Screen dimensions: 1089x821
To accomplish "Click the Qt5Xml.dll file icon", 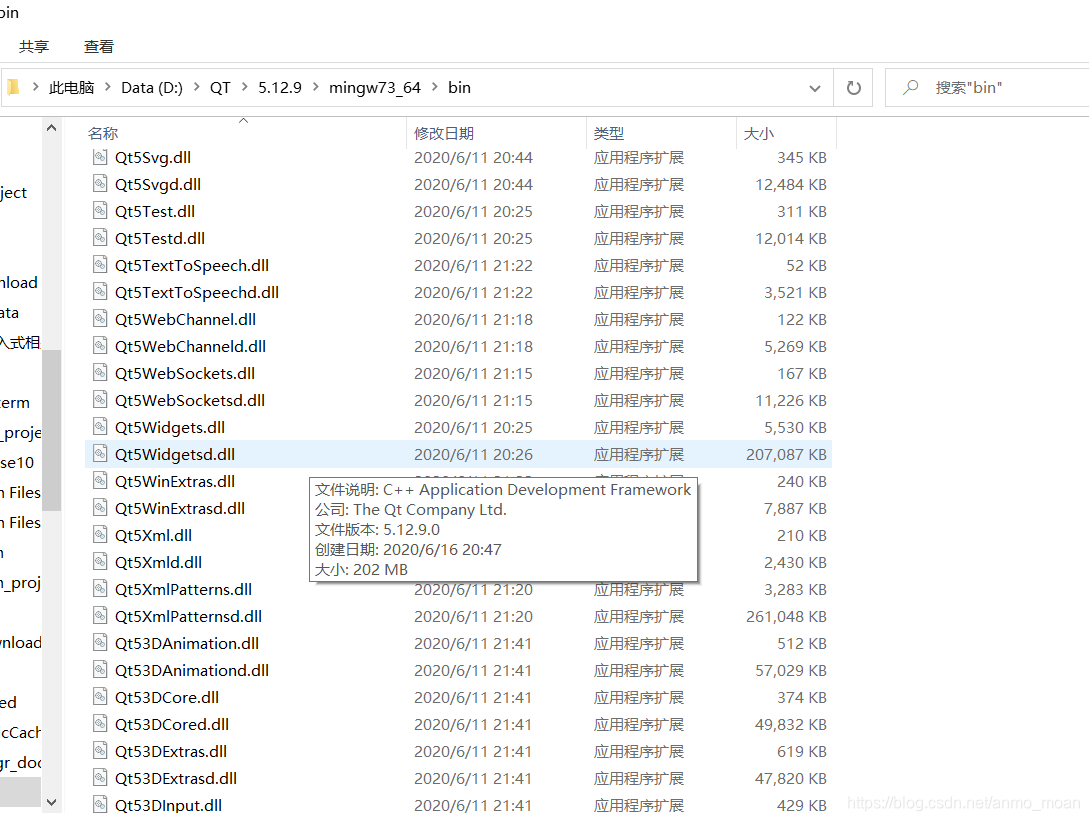I will tap(100, 536).
